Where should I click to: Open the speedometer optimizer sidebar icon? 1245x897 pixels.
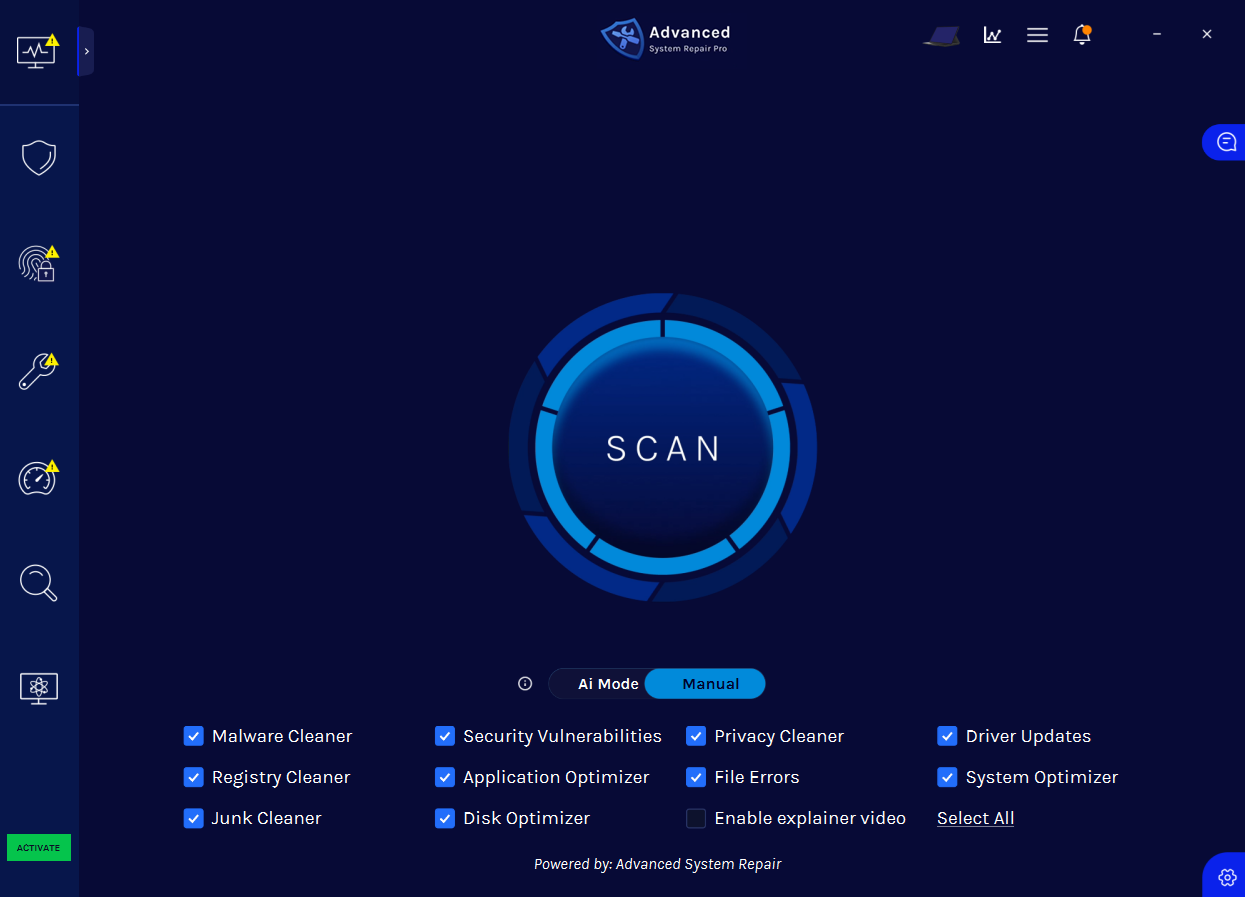pyautogui.click(x=38, y=478)
